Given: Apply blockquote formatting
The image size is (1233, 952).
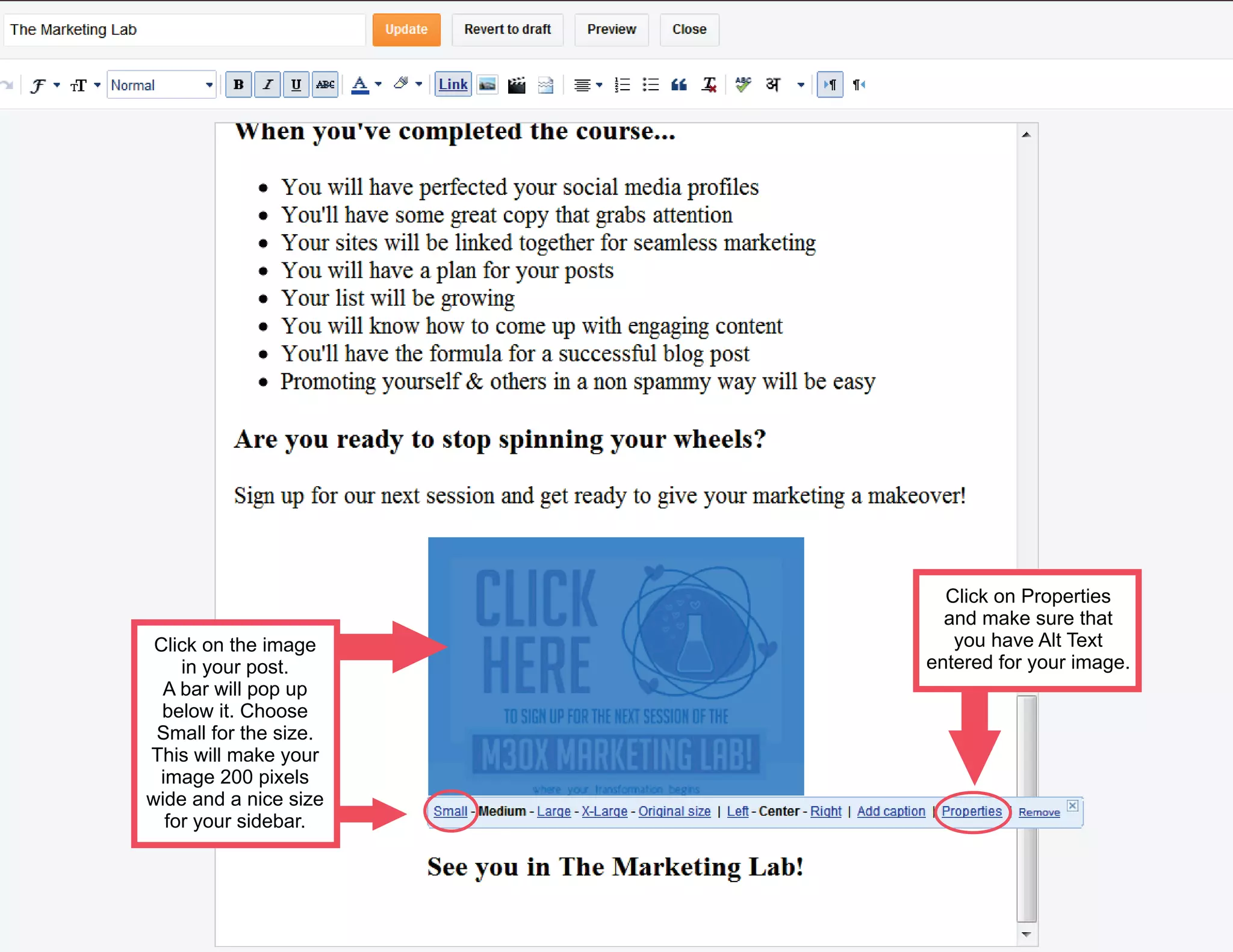Looking at the screenshot, I should 679,85.
